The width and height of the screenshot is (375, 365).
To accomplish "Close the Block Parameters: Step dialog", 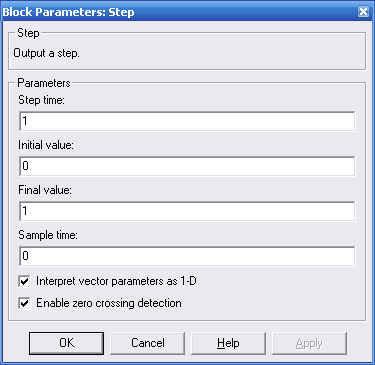I will click(363, 12).
